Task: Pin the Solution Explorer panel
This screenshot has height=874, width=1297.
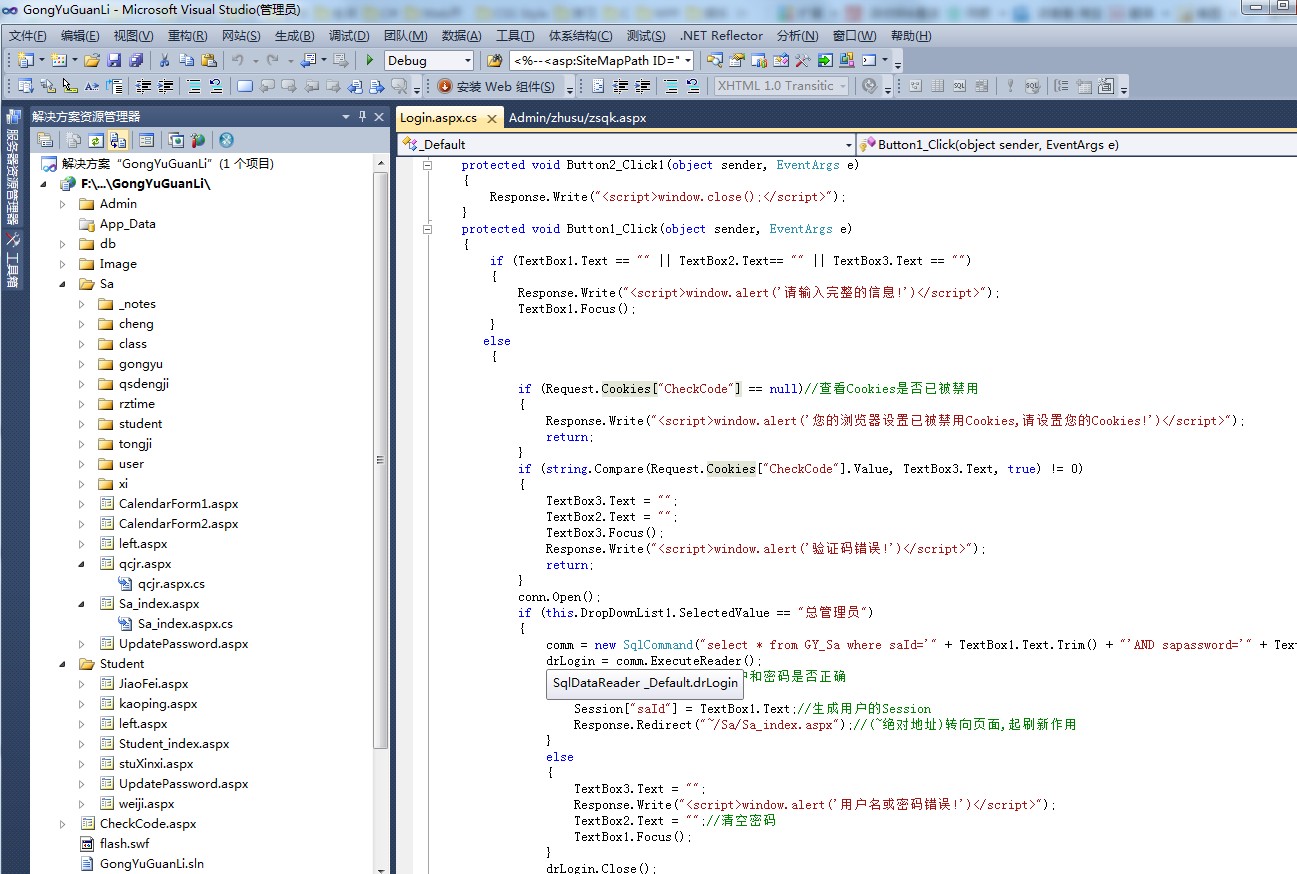Action: tap(363, 116)
